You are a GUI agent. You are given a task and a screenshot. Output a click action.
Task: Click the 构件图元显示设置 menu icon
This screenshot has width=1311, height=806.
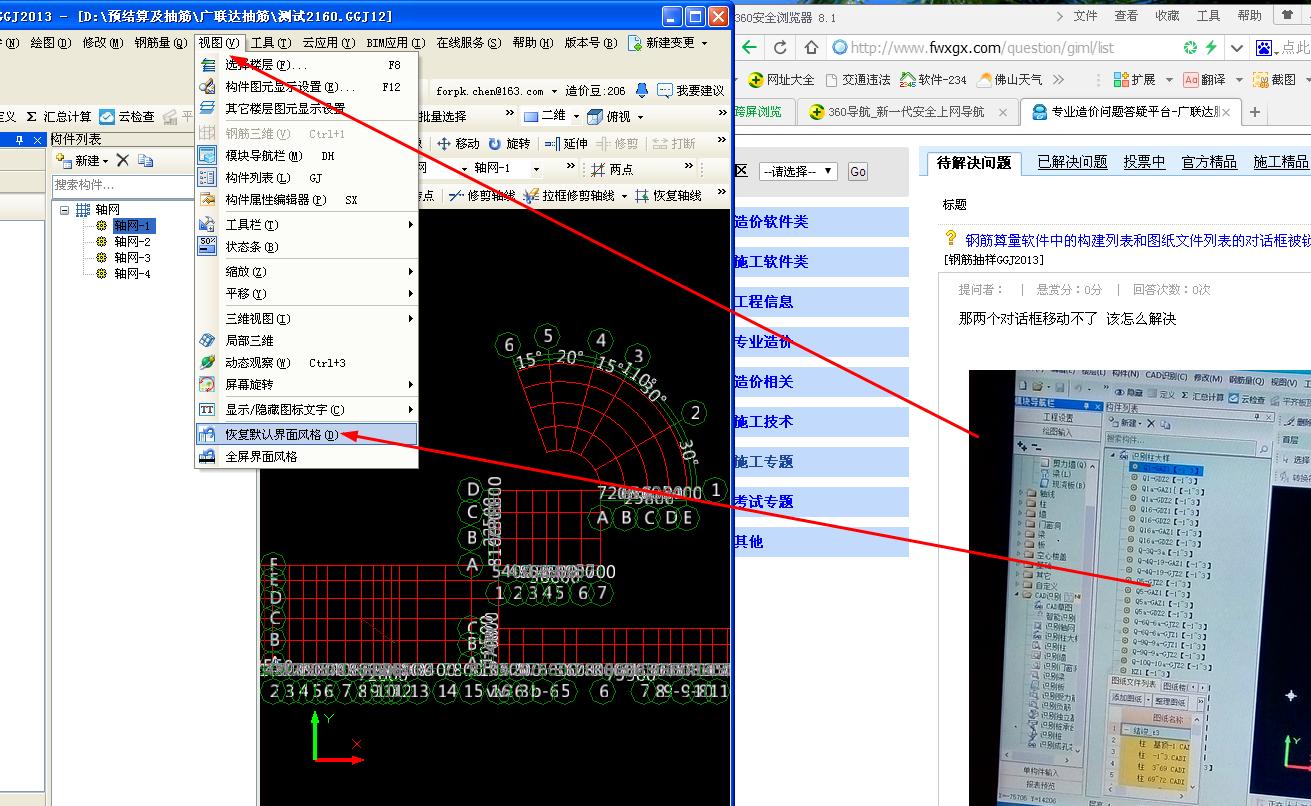click(x=207, y=87)
